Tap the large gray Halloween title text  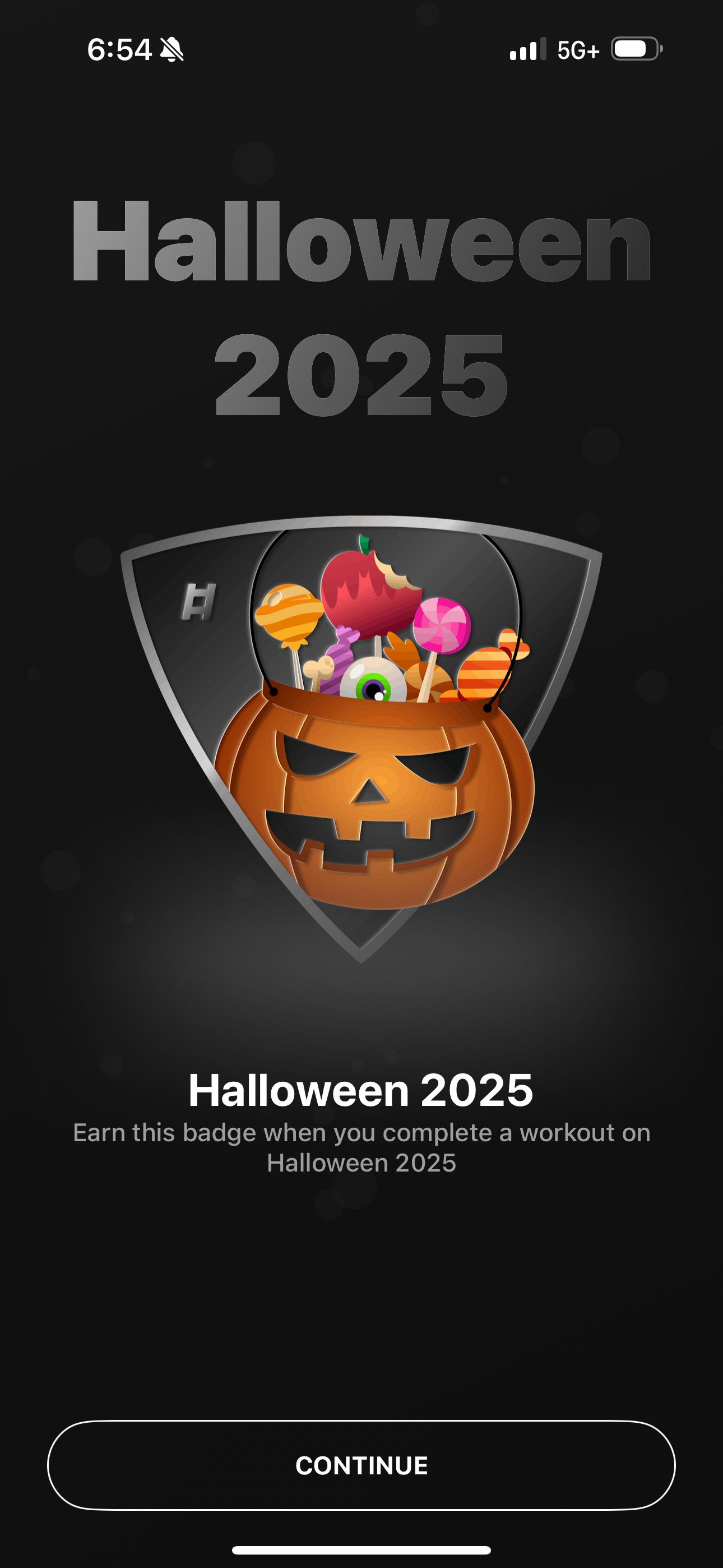pyautogui.click(x=361, y=241)
